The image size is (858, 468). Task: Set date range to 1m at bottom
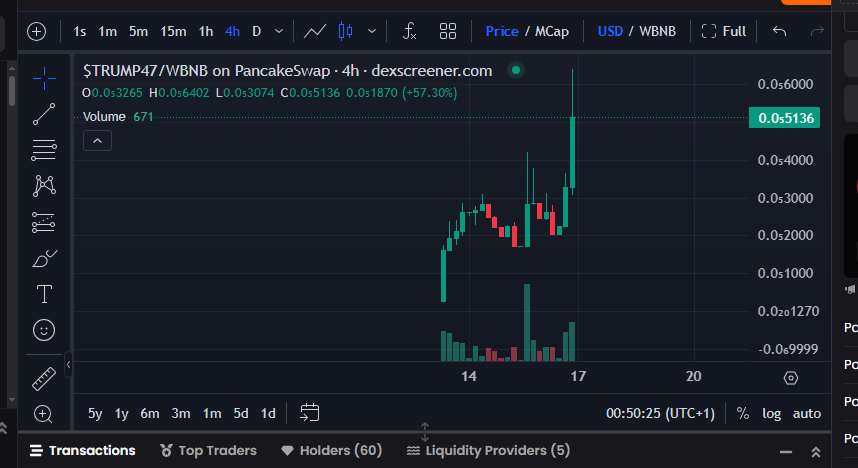[212, 413]
